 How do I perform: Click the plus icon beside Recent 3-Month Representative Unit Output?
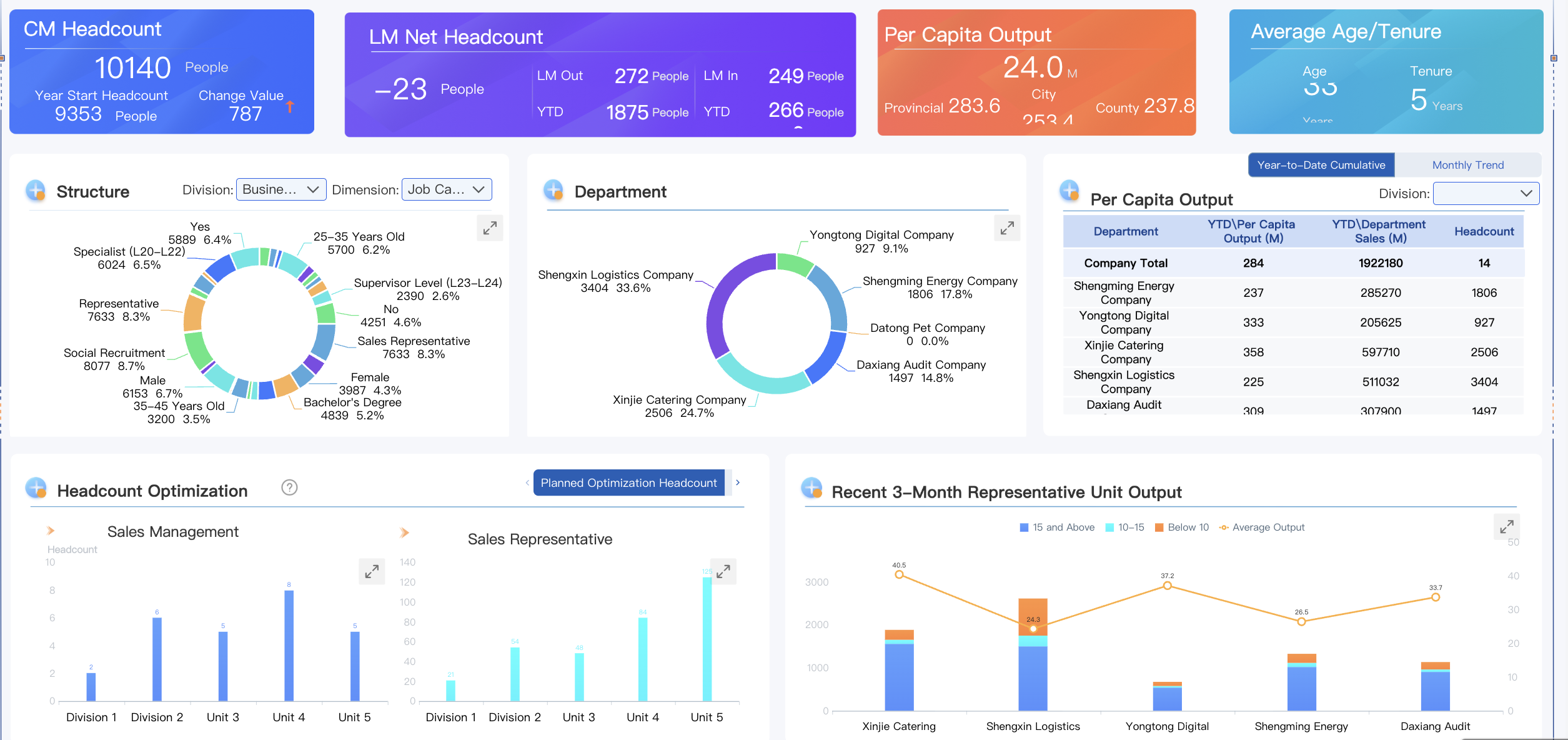click(x=811, y=488)
